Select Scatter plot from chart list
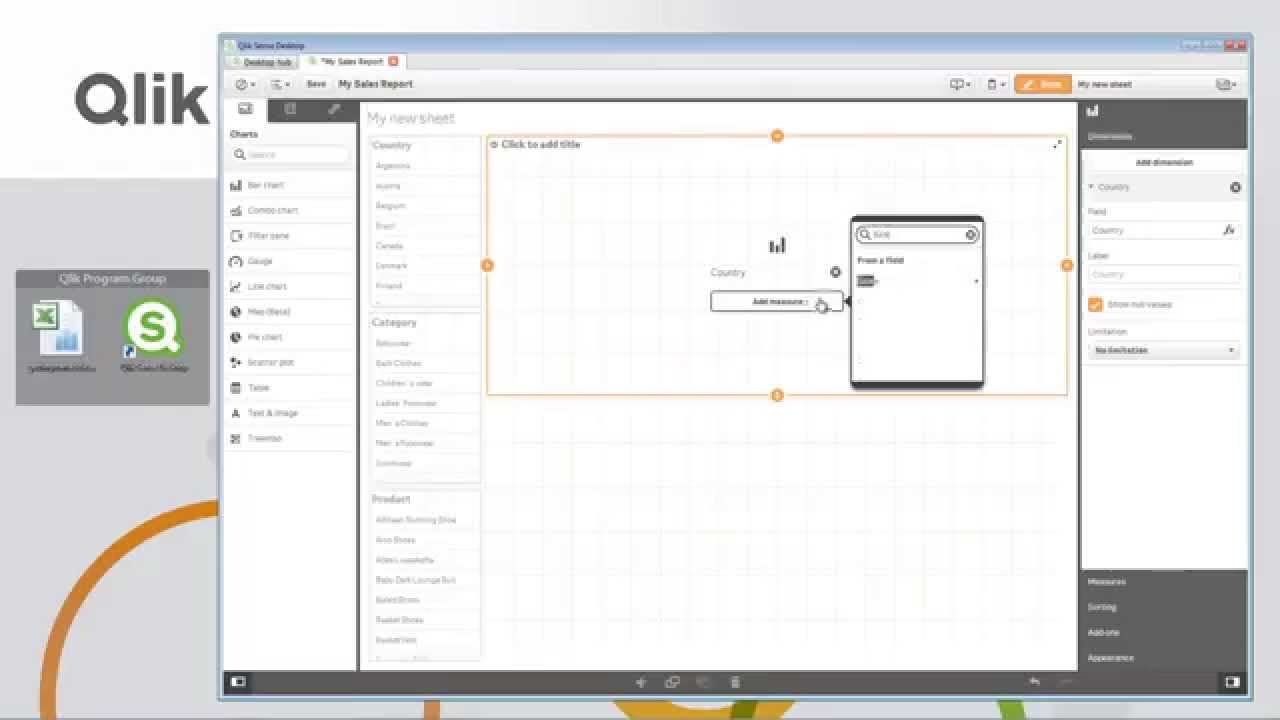 pos(290,363)
